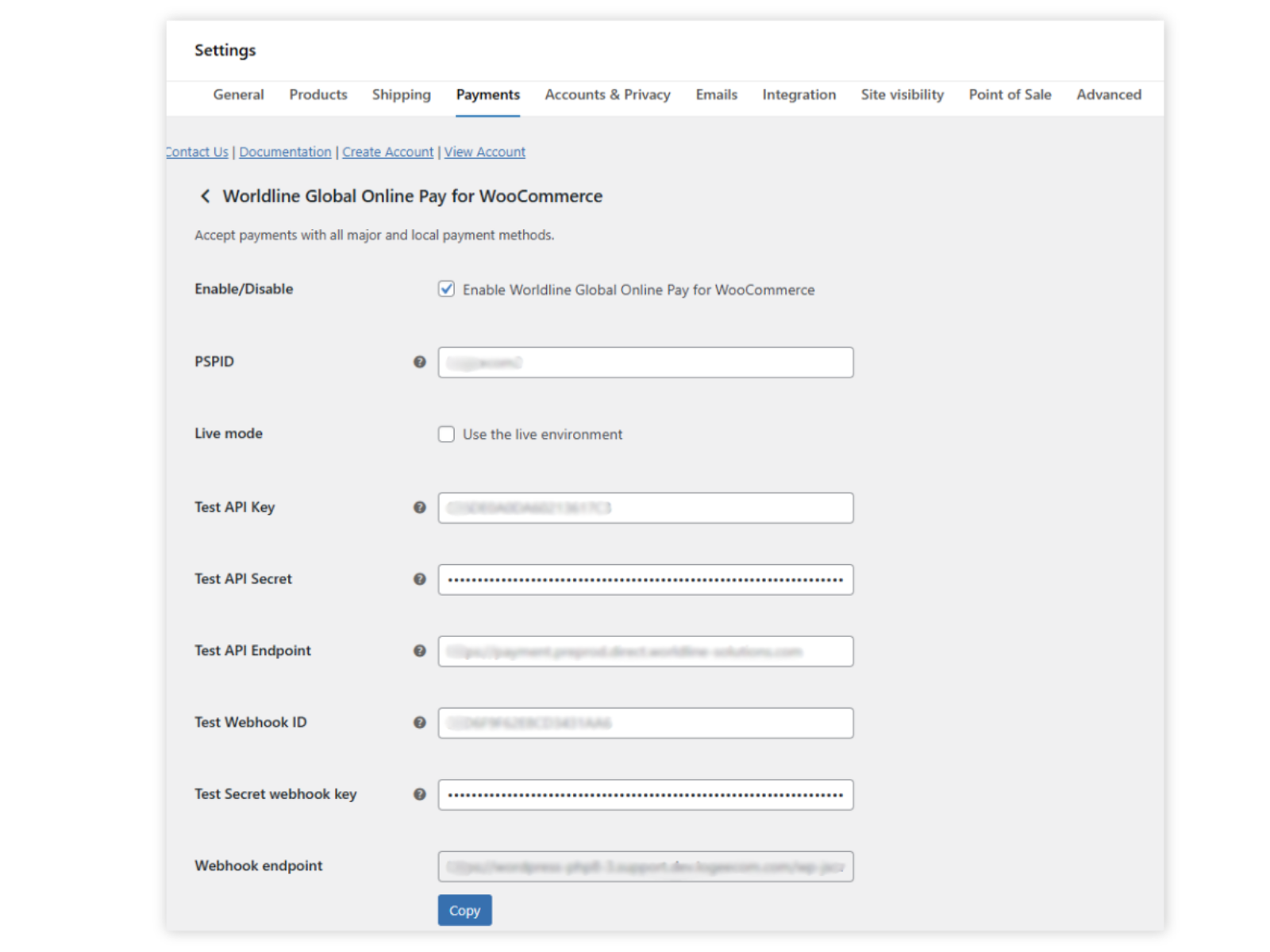Click the Contact Us link
The image size is (1270, 952).
[x=196, y=152]
